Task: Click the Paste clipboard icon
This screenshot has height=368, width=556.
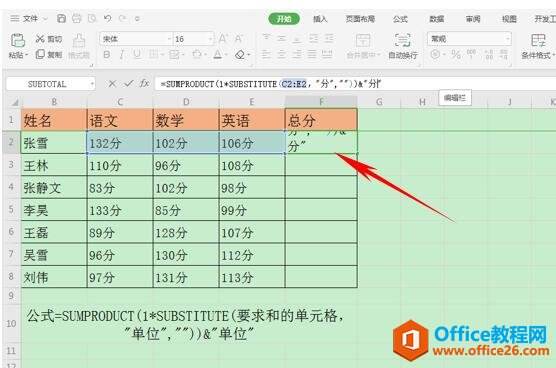Action: [x=17, y=40]
